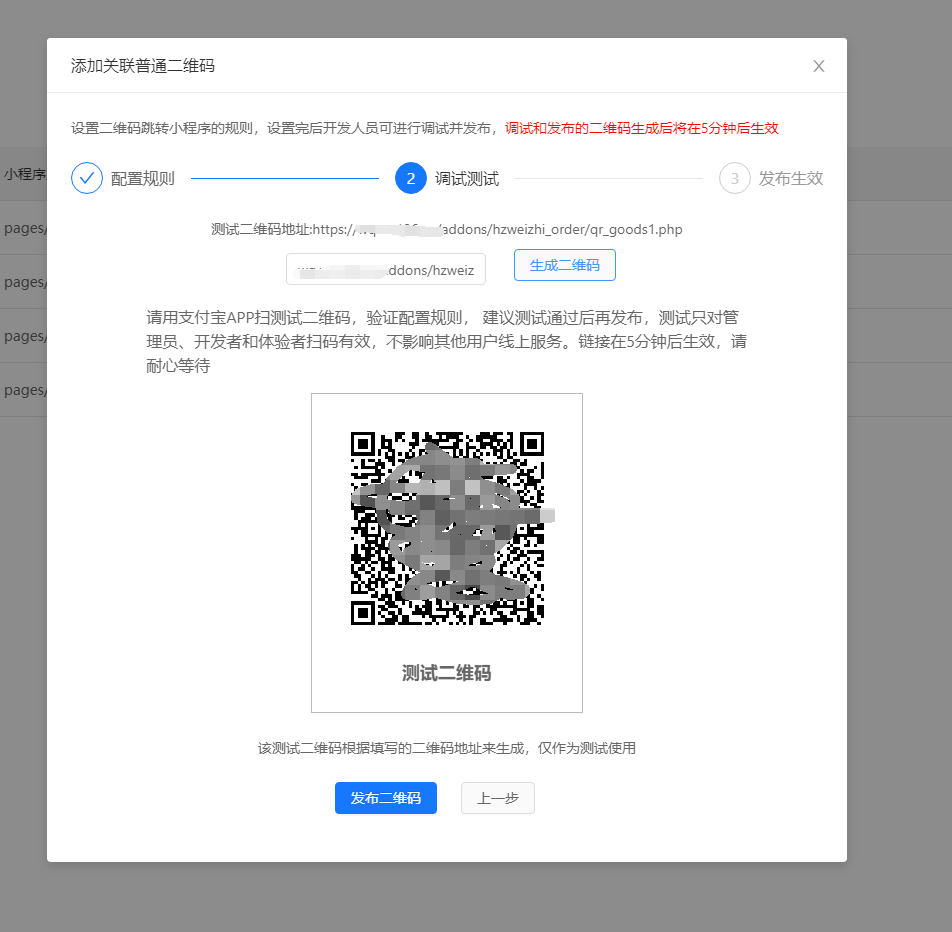Click the 发布生效 step label
Screen dimensions: 952x932
click(790, 179)
